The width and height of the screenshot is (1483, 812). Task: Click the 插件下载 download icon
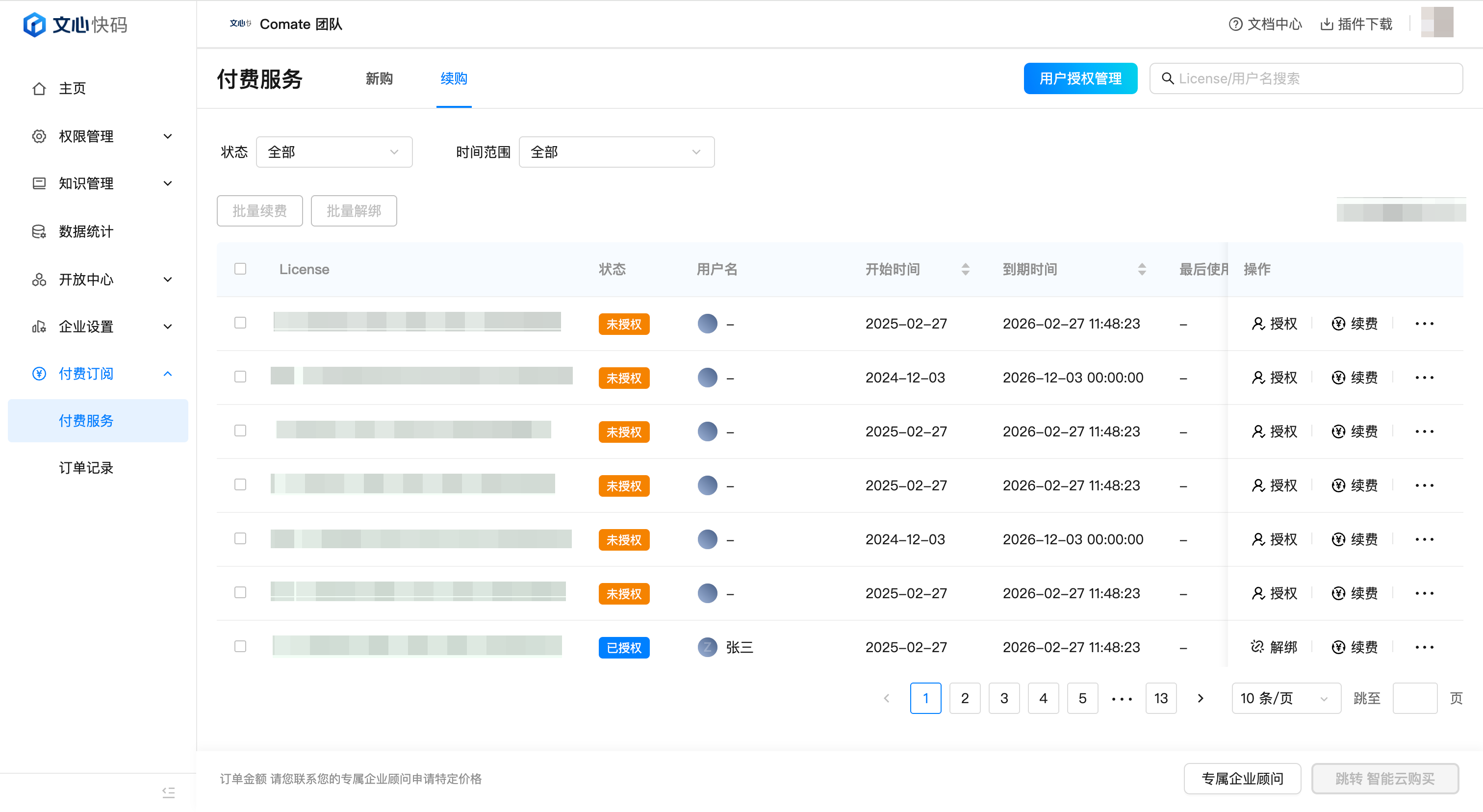point(1327,24)
